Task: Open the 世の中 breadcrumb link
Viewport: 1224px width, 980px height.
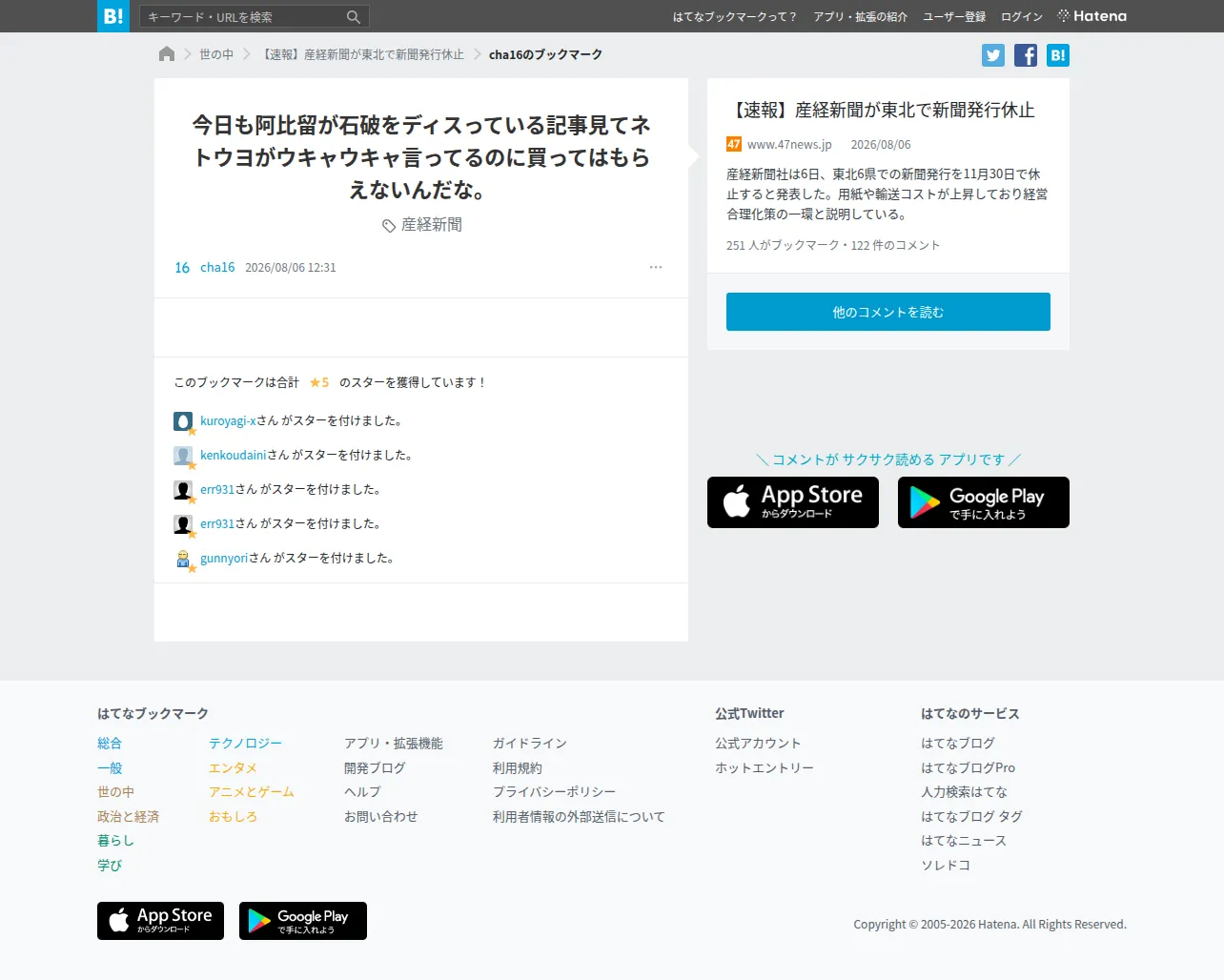Action: (x=216, y=54)
